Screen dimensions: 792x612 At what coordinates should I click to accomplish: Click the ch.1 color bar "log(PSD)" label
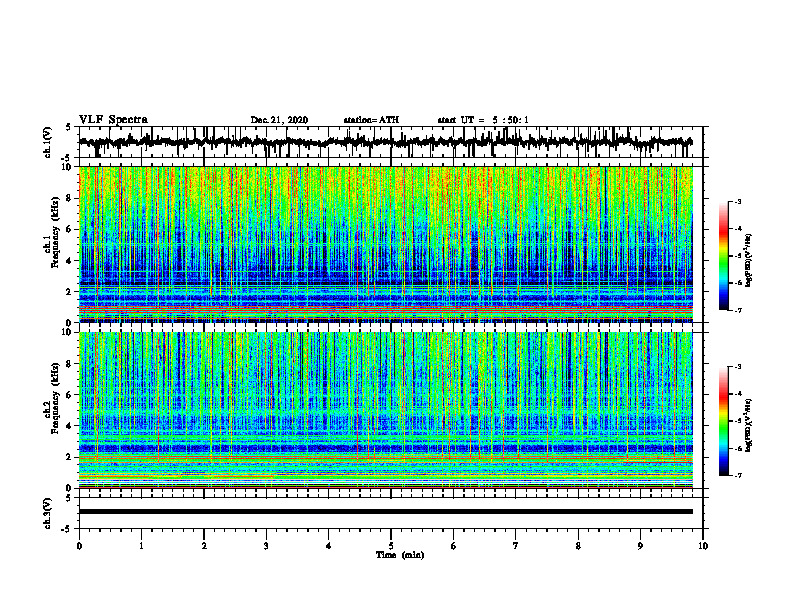point(749,261)
